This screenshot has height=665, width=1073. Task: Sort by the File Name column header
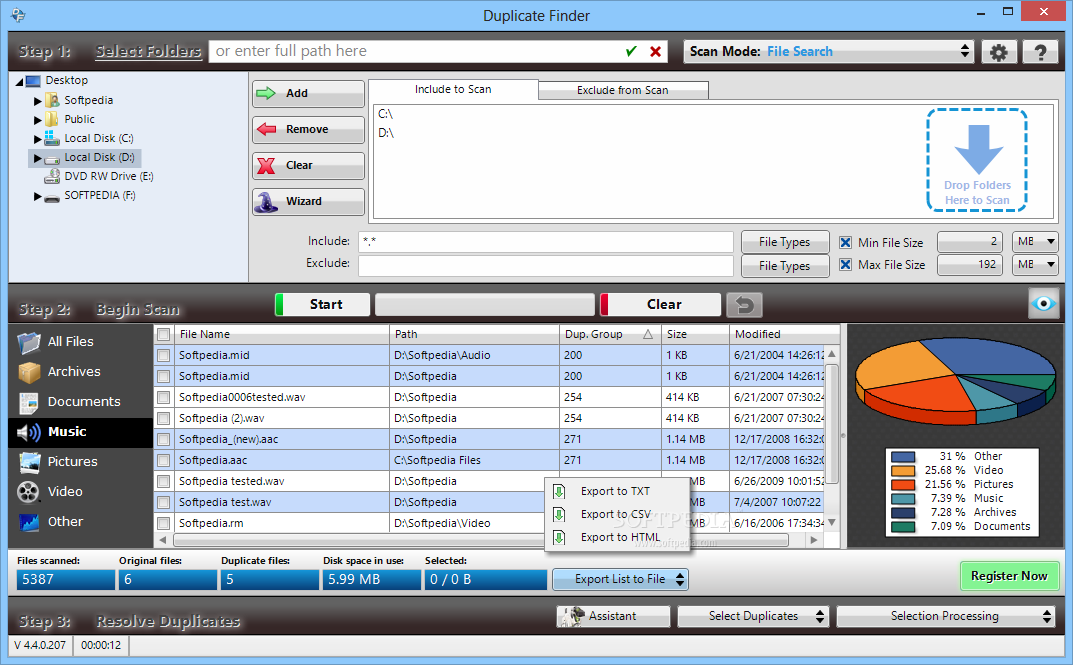pos(281,334)
